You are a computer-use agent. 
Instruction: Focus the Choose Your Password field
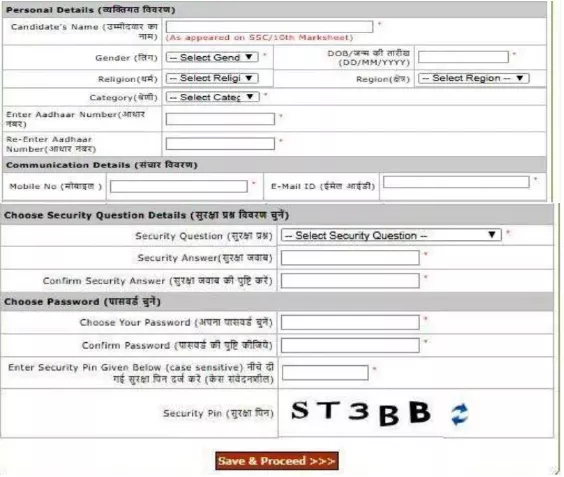[350, 323]
